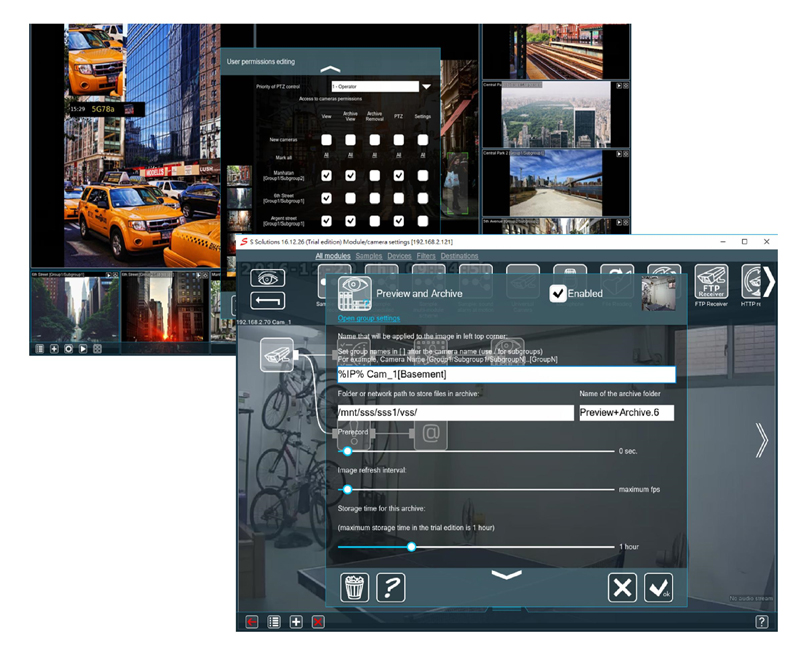This screenshot has width=800, height=650.
Task: Open PTZ priority dropdown arrow
Action: pos(427,87)
